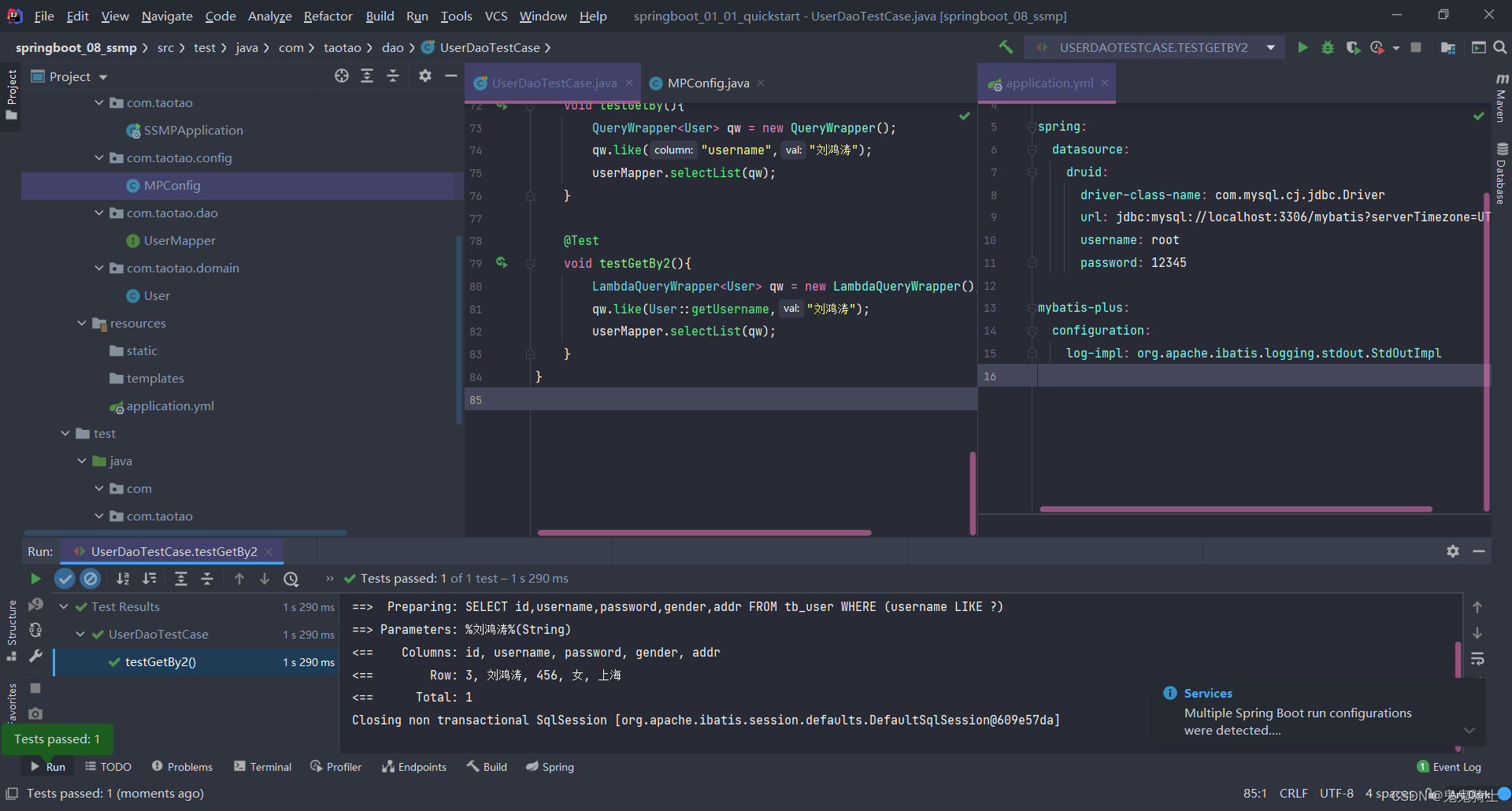Open the File menu
Image resolution: width=1512 pixels, height=811 pixels.
click(x=44, y=16)
